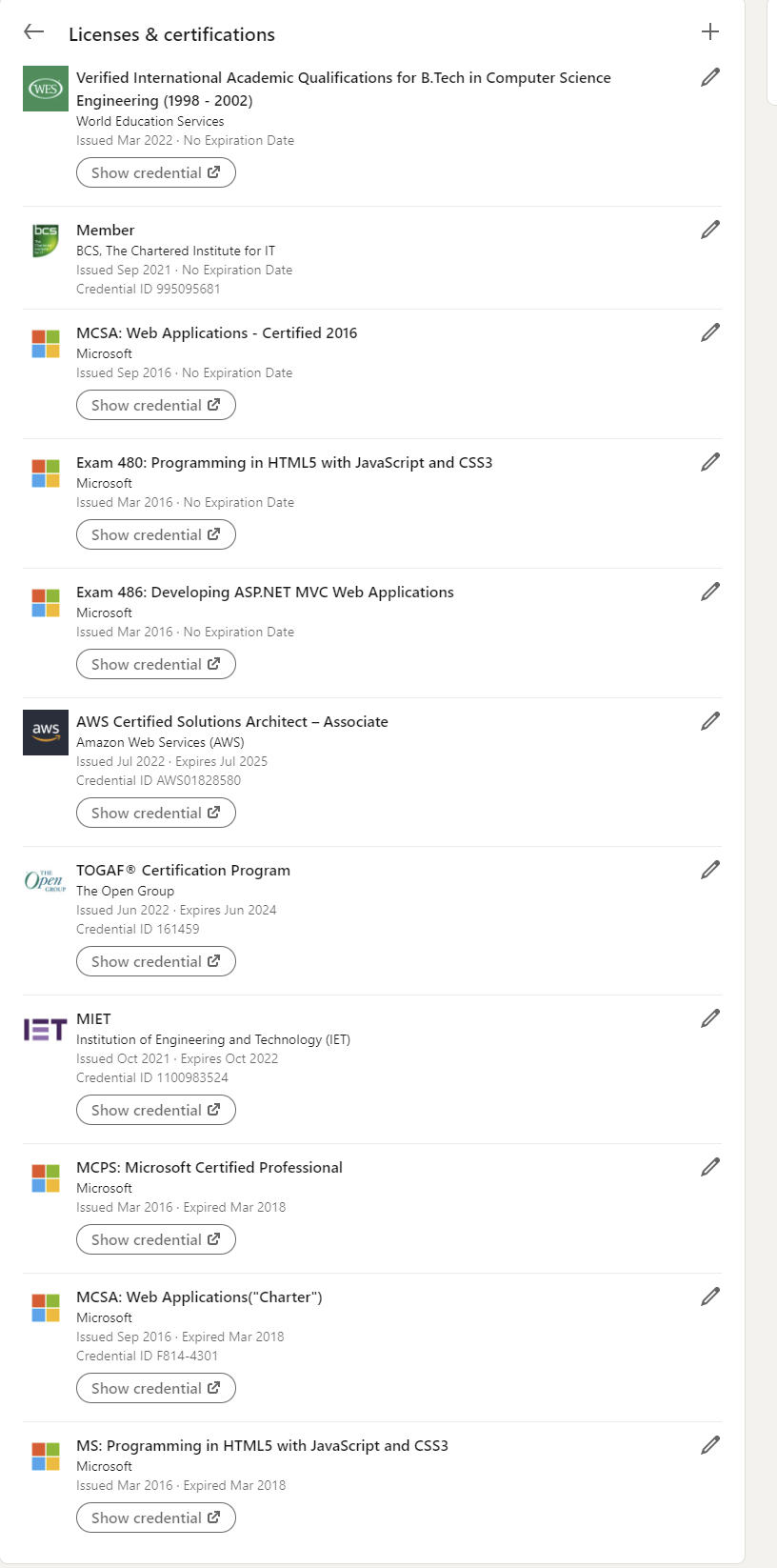
Task: Edit the Exam 480 HTML5 certification
Action: pyautogui.click(x=710, y=462)
